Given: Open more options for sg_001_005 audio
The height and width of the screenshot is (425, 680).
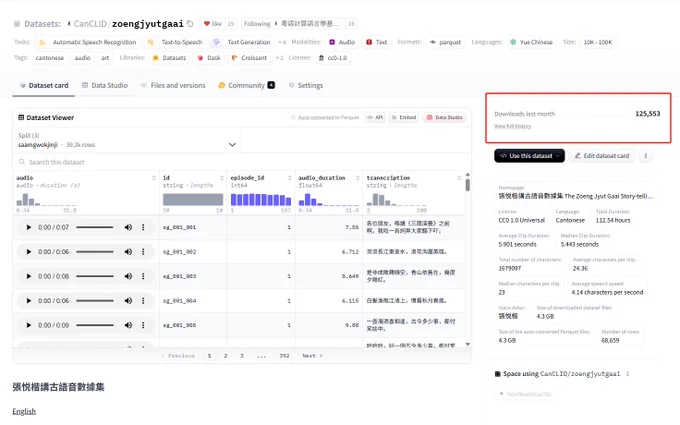Looking at the screenshot, I should (x=143, y=325).
